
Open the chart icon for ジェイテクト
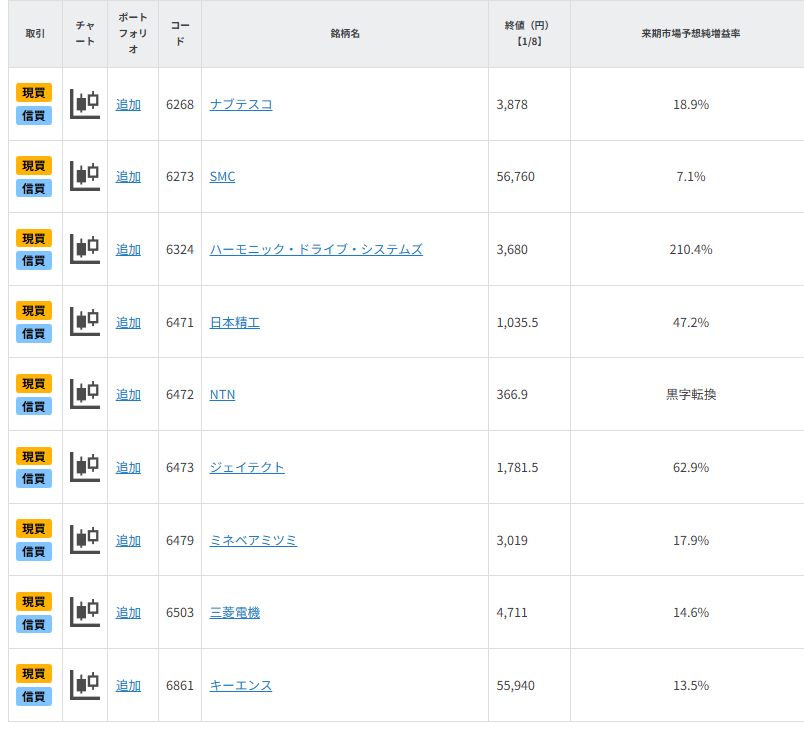pyautogui.click(x=84, y=467)
